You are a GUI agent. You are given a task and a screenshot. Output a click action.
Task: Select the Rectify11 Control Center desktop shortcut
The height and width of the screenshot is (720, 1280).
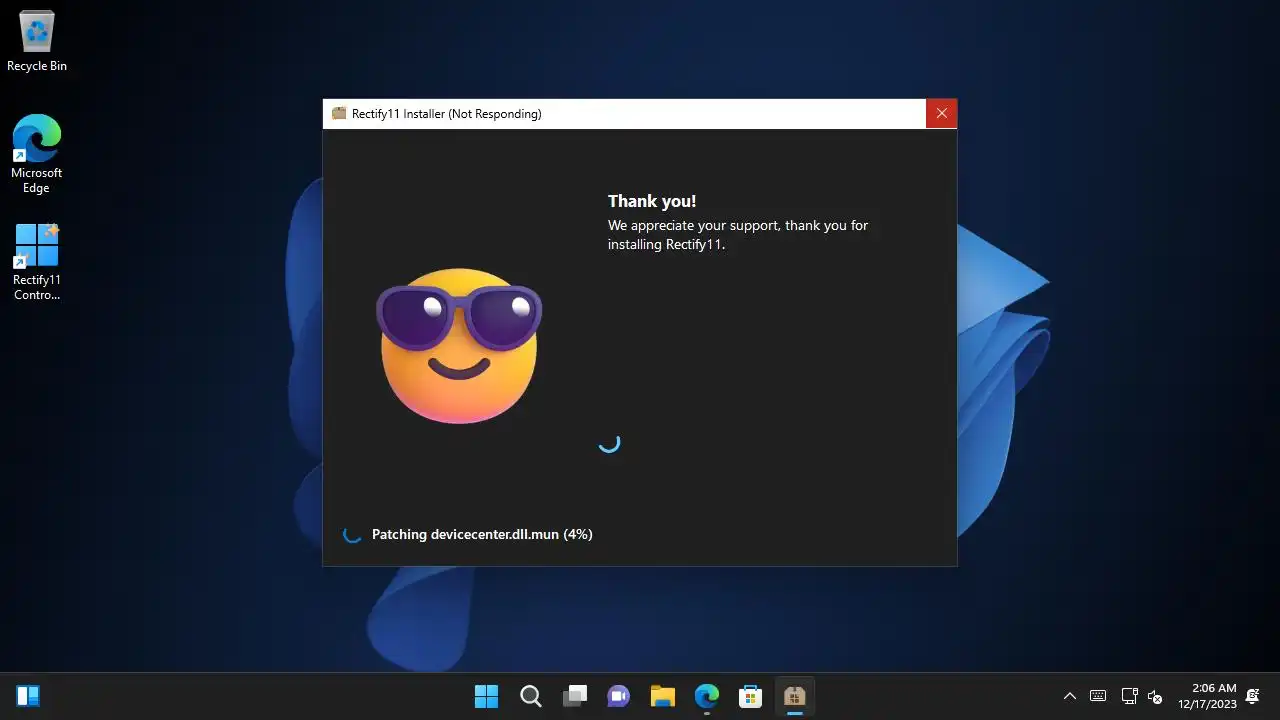pos(37,261)
